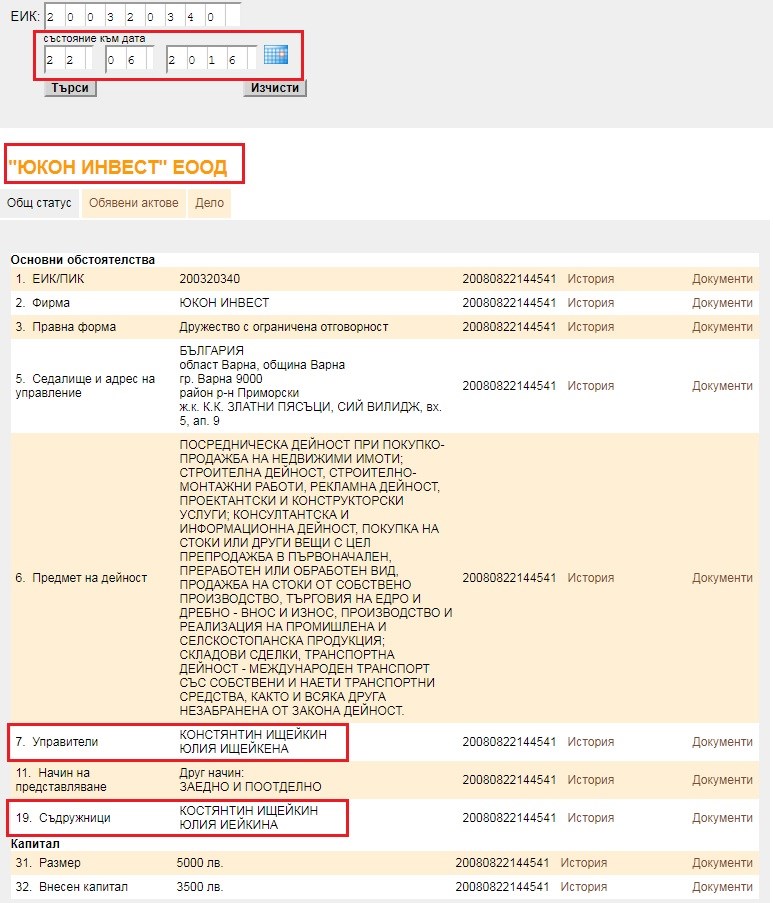The height and width of the screenshot is (903, 773).
Task: Open История for Размер capital row
Action: coord(583,863)
